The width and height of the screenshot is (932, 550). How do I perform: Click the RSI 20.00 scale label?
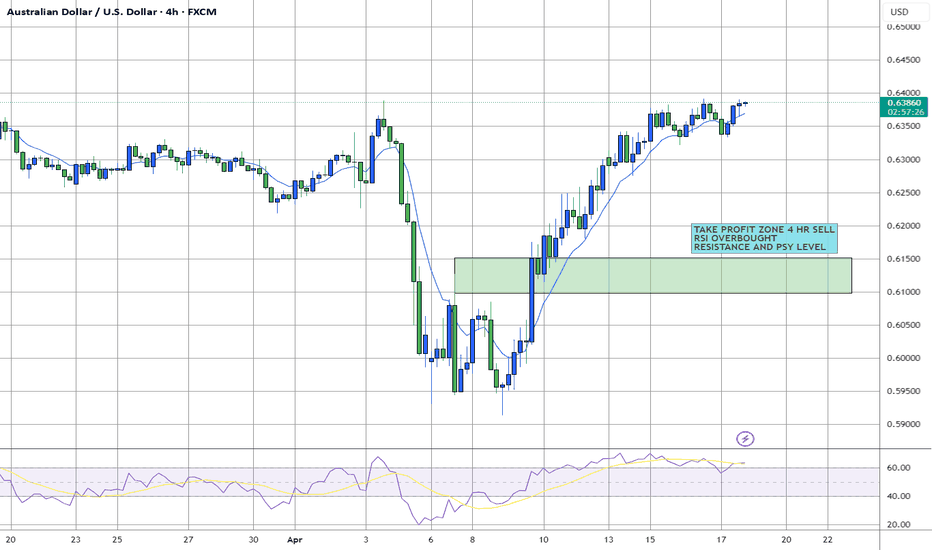[x=898, y=524]
